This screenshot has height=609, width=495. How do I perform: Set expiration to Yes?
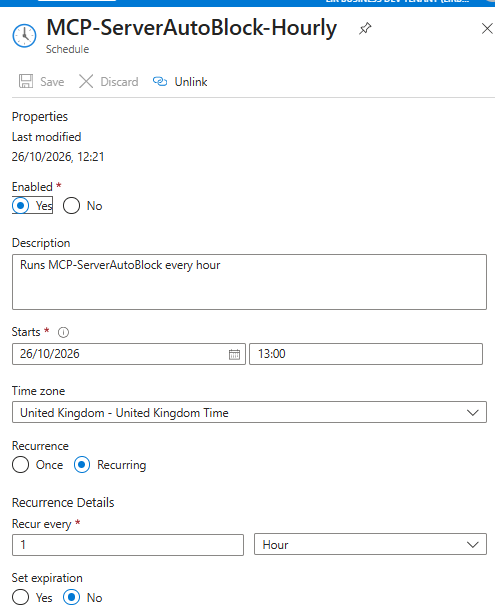click(20, 597)
